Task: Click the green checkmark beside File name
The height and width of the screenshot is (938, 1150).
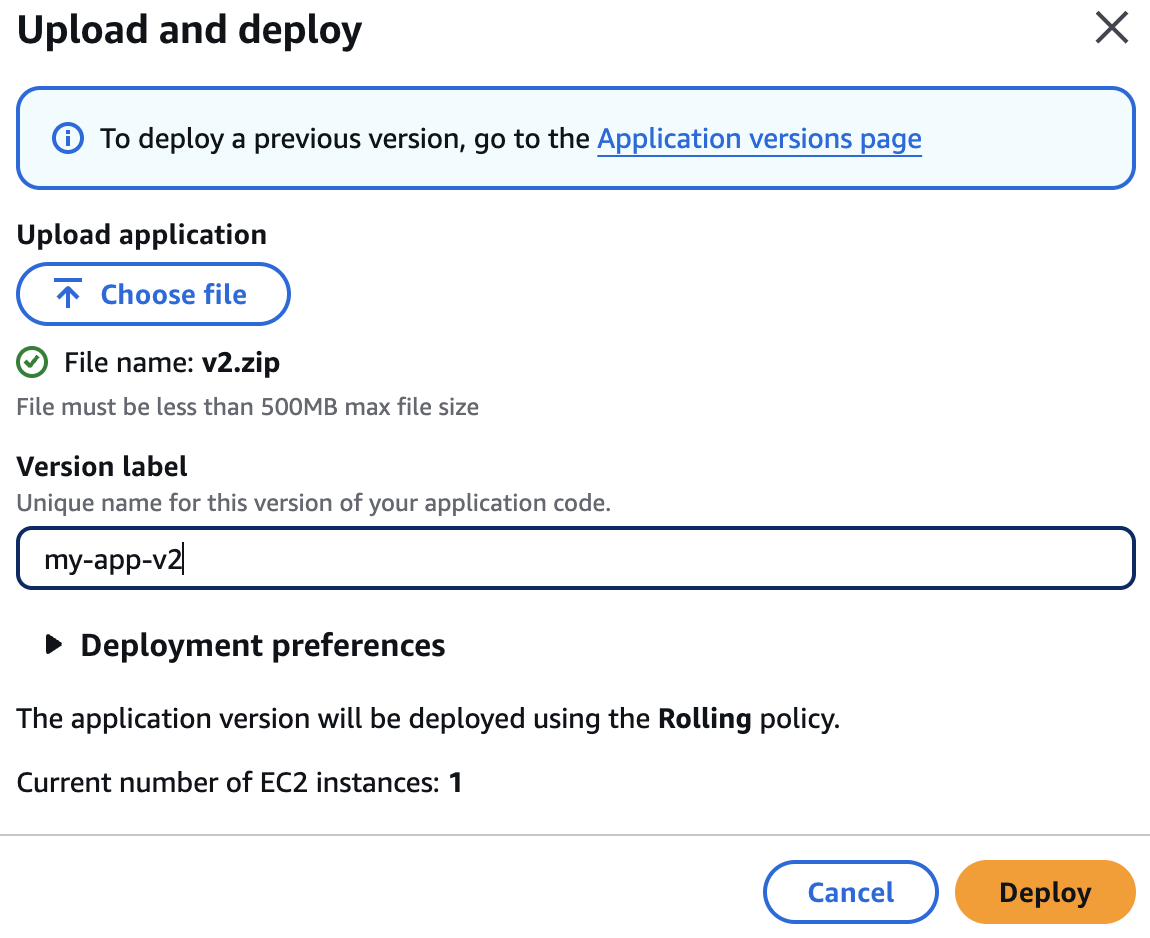Action: 33,363
